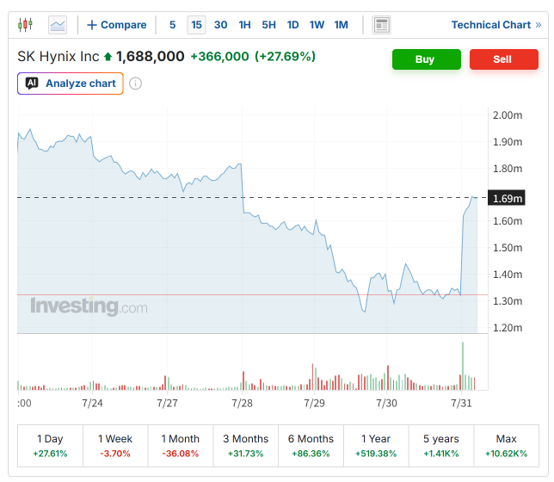Select the 15 minute interval
The height and width of the screenshot is (482, 554).
click(x=196, y=25)
